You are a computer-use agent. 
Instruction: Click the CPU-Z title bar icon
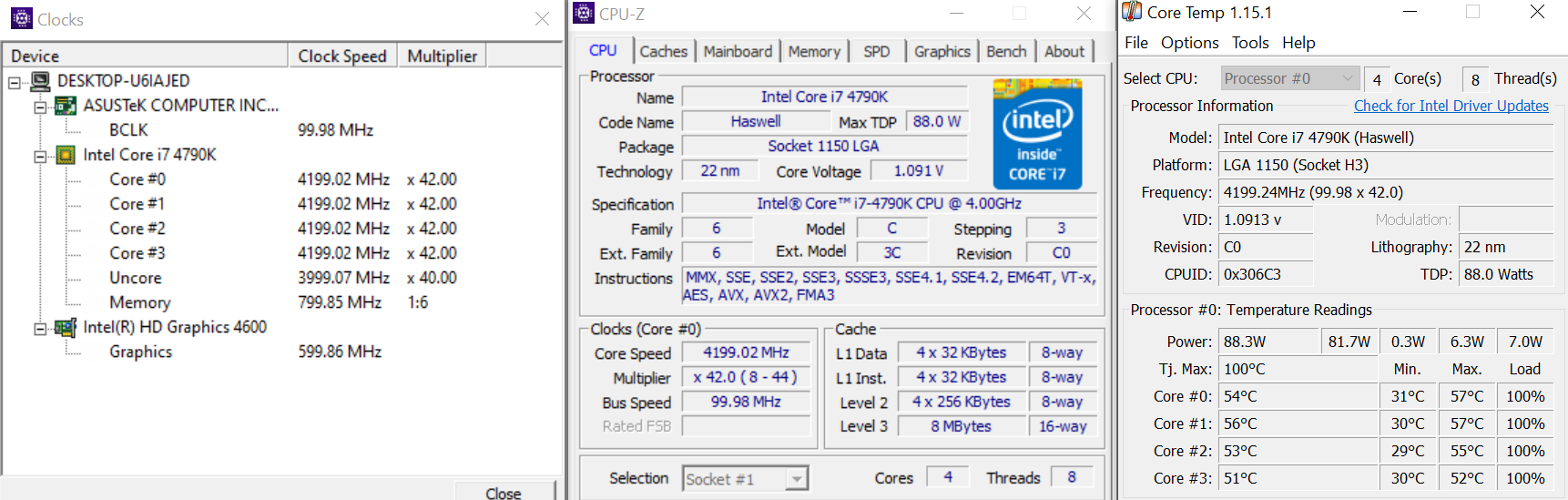pos(584,13)
